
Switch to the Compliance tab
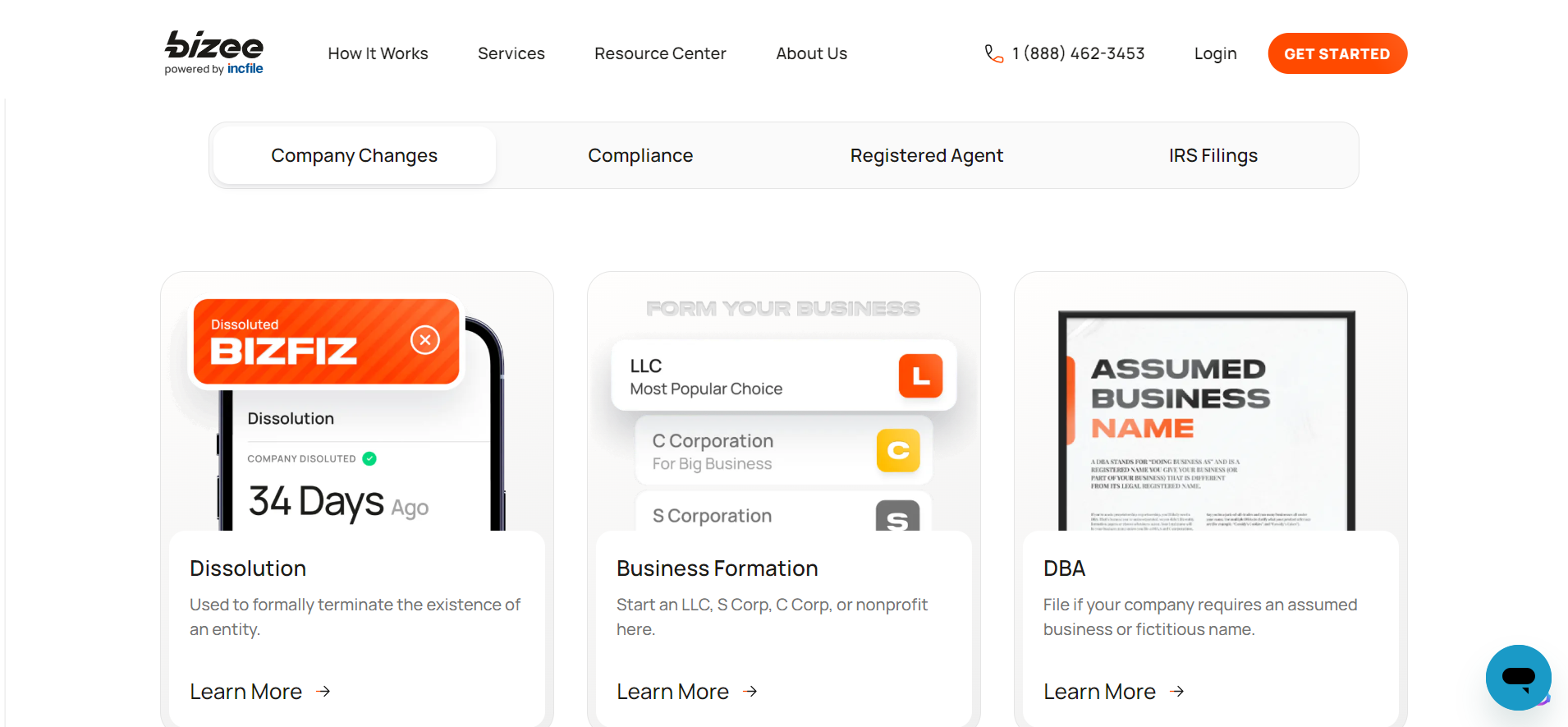coord(640,154)
